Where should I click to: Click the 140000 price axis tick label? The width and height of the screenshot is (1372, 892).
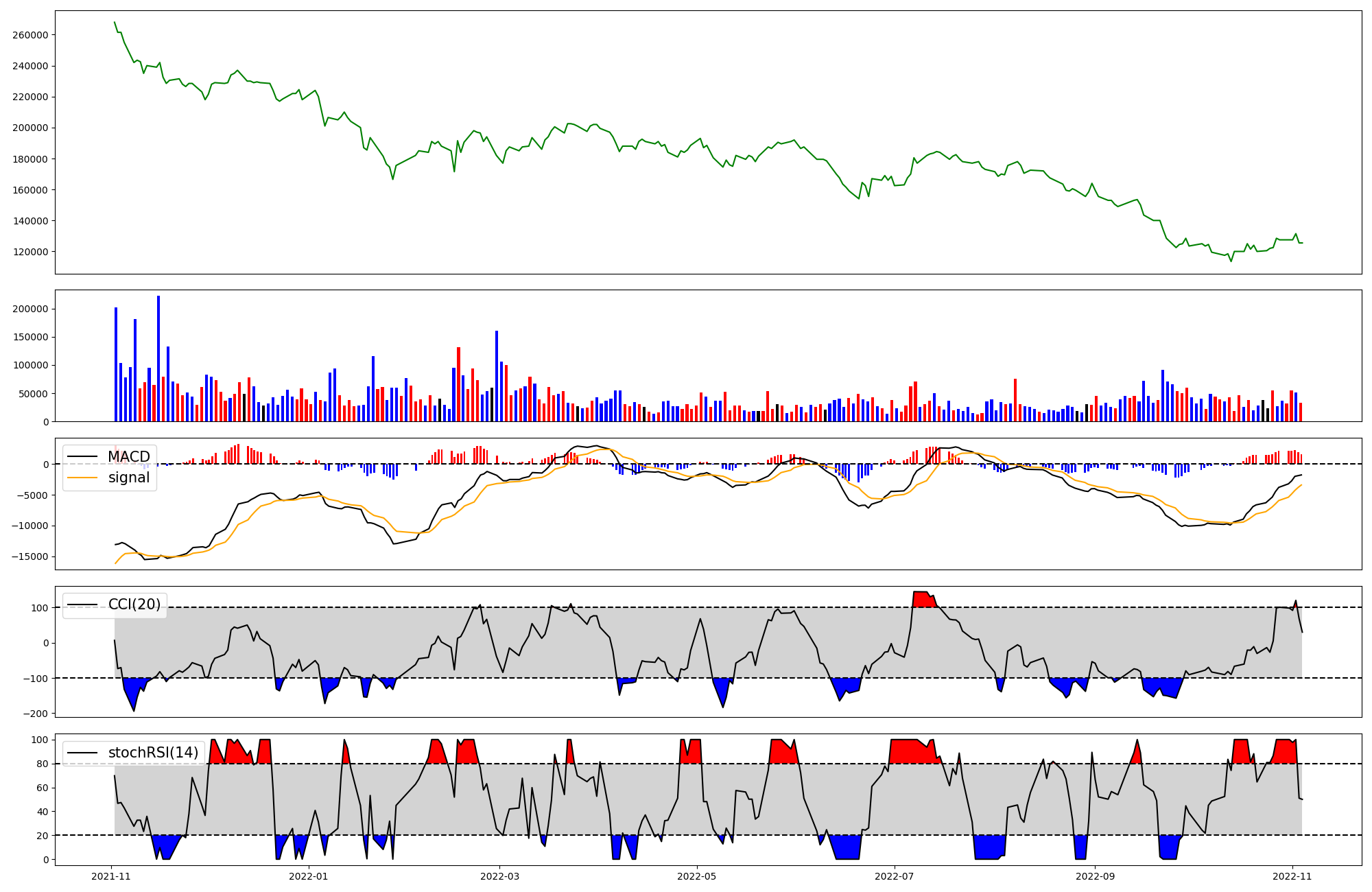pyautogui.click(x=30, y=221)
